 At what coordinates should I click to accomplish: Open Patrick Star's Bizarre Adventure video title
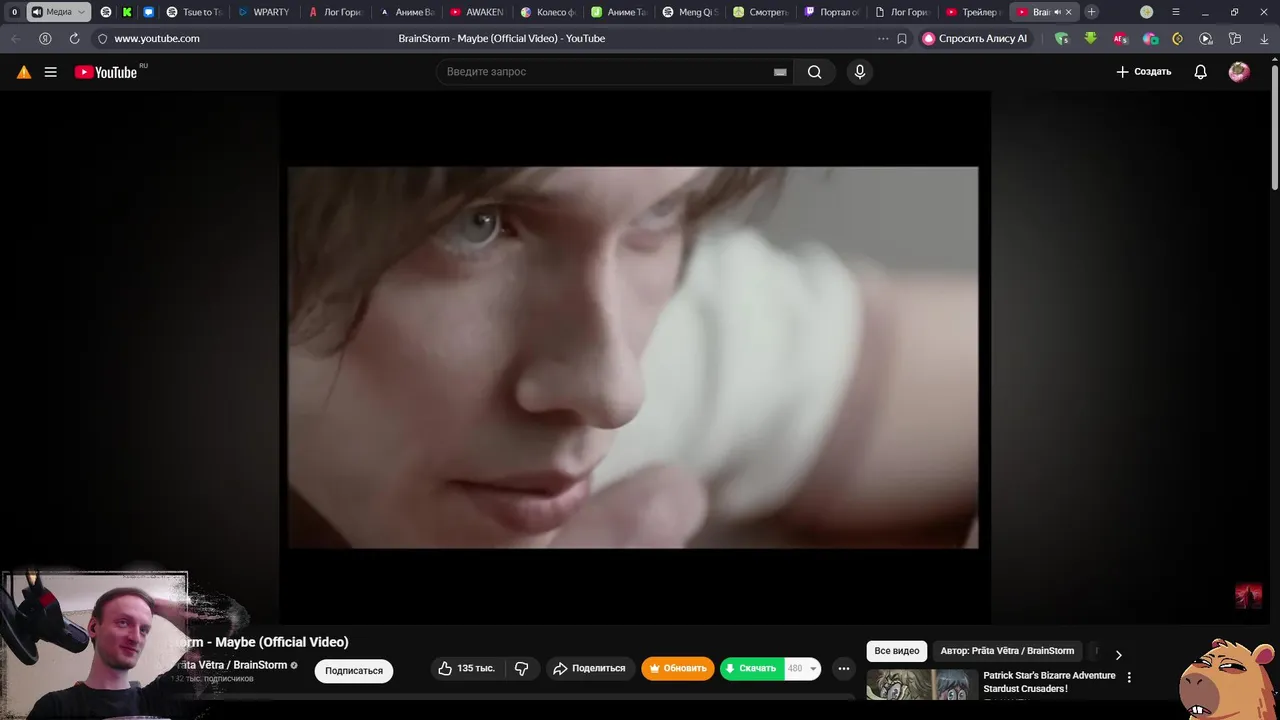pos(1049,682)
